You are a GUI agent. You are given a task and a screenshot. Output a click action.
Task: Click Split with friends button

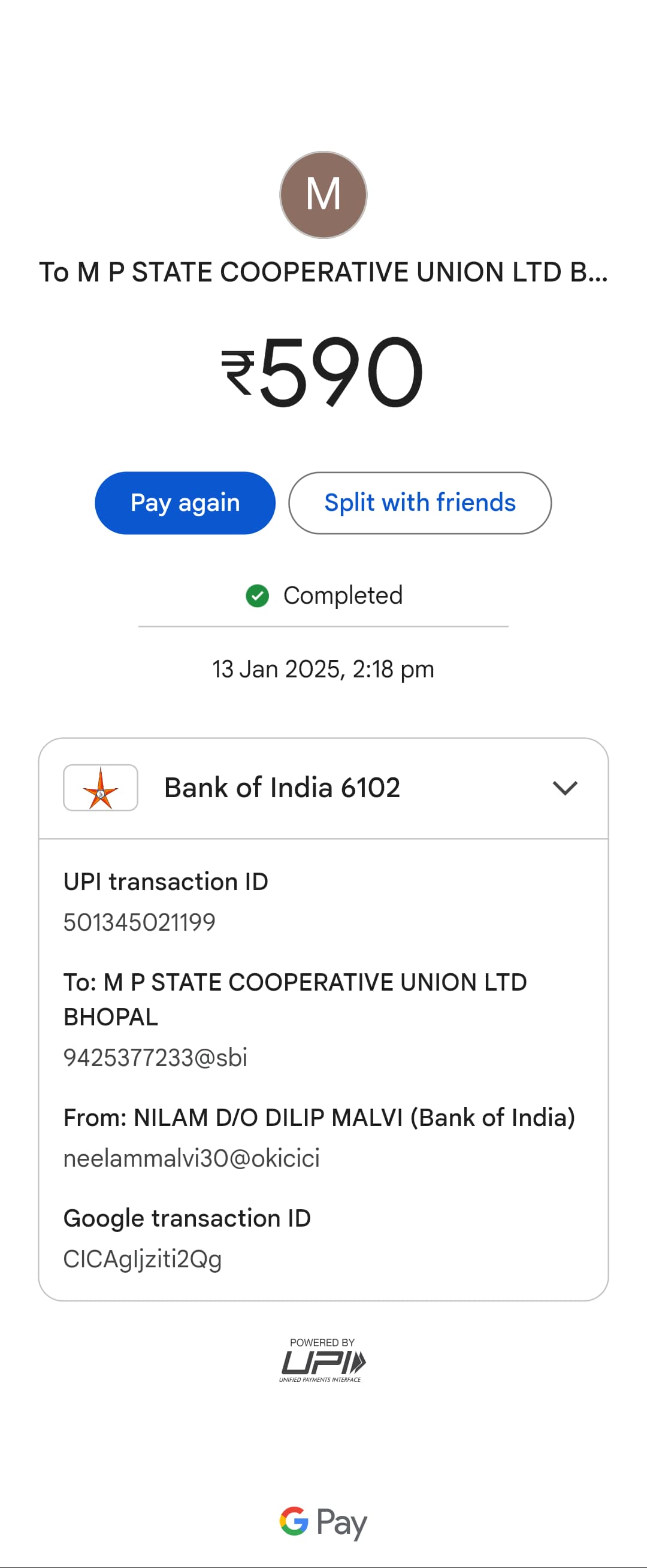[420, 503]
